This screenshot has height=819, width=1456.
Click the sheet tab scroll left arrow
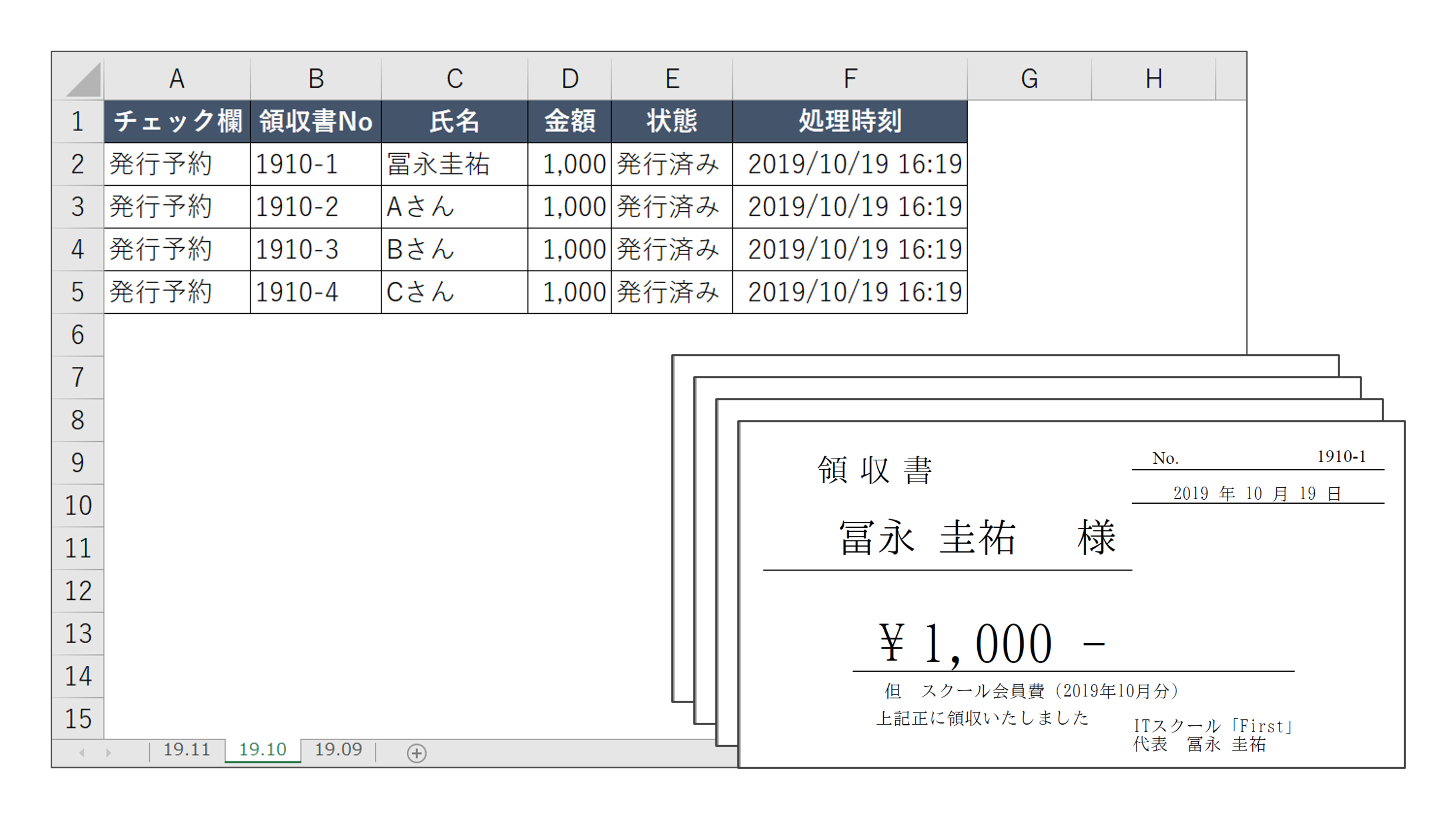pyautogui.click(x=82, y=753)
